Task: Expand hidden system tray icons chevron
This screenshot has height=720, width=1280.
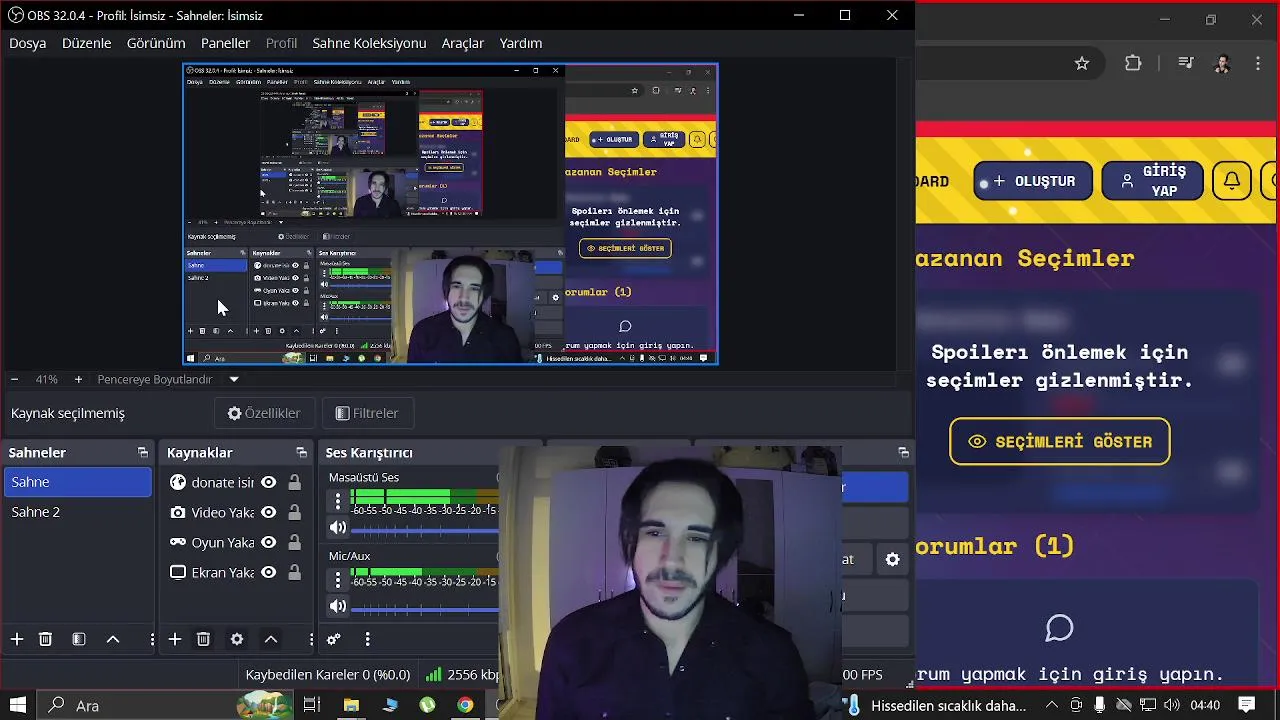Action: click(x=1052, y=705)
